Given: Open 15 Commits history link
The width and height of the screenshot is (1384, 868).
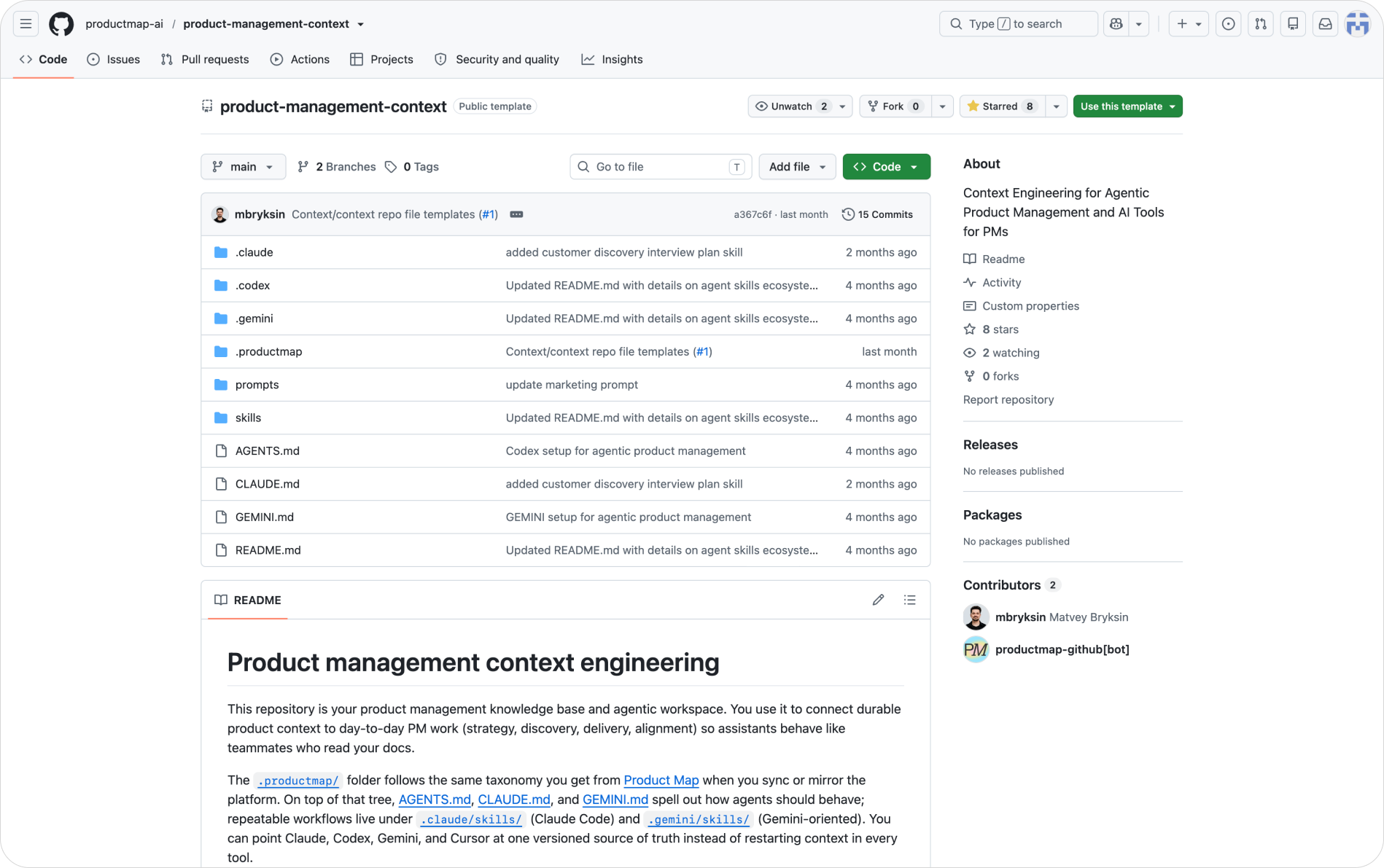Looking at the screenshot, I should coord(877,214).
